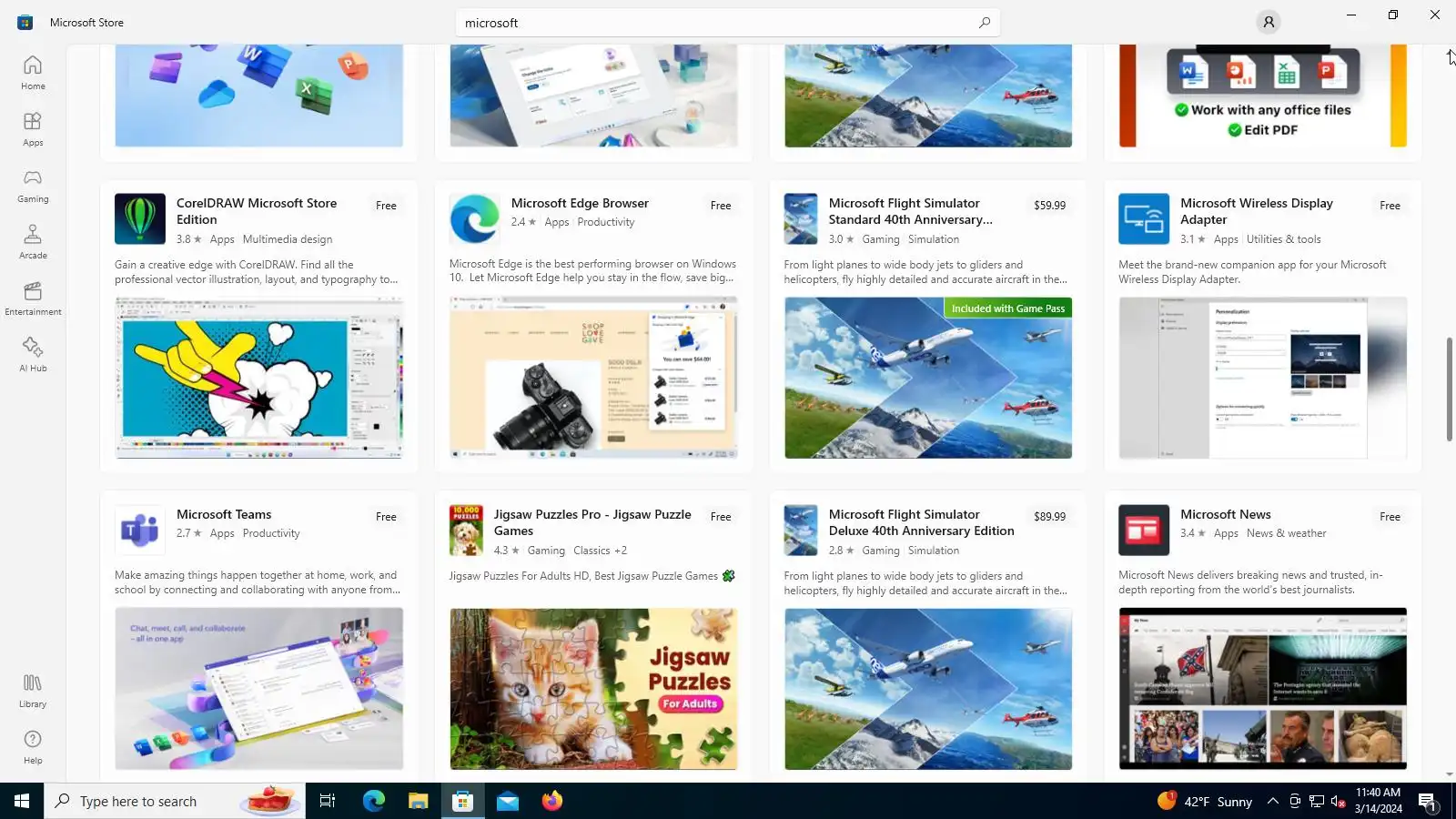Click the 'News & weather' category text
The height and width of the screenshot is (819, 1456).
pos(1287,533)
